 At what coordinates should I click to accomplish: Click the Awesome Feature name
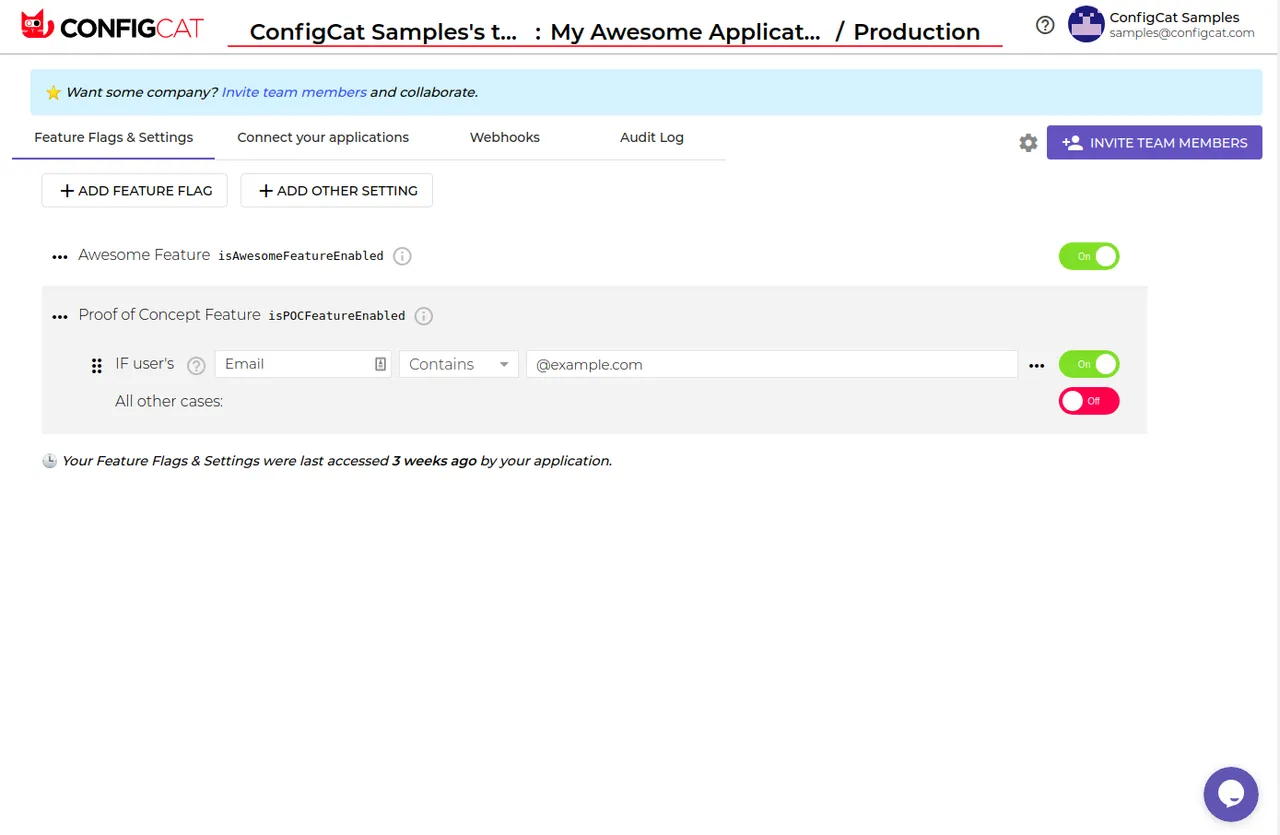pyautogui.click(x=144, y=255)
